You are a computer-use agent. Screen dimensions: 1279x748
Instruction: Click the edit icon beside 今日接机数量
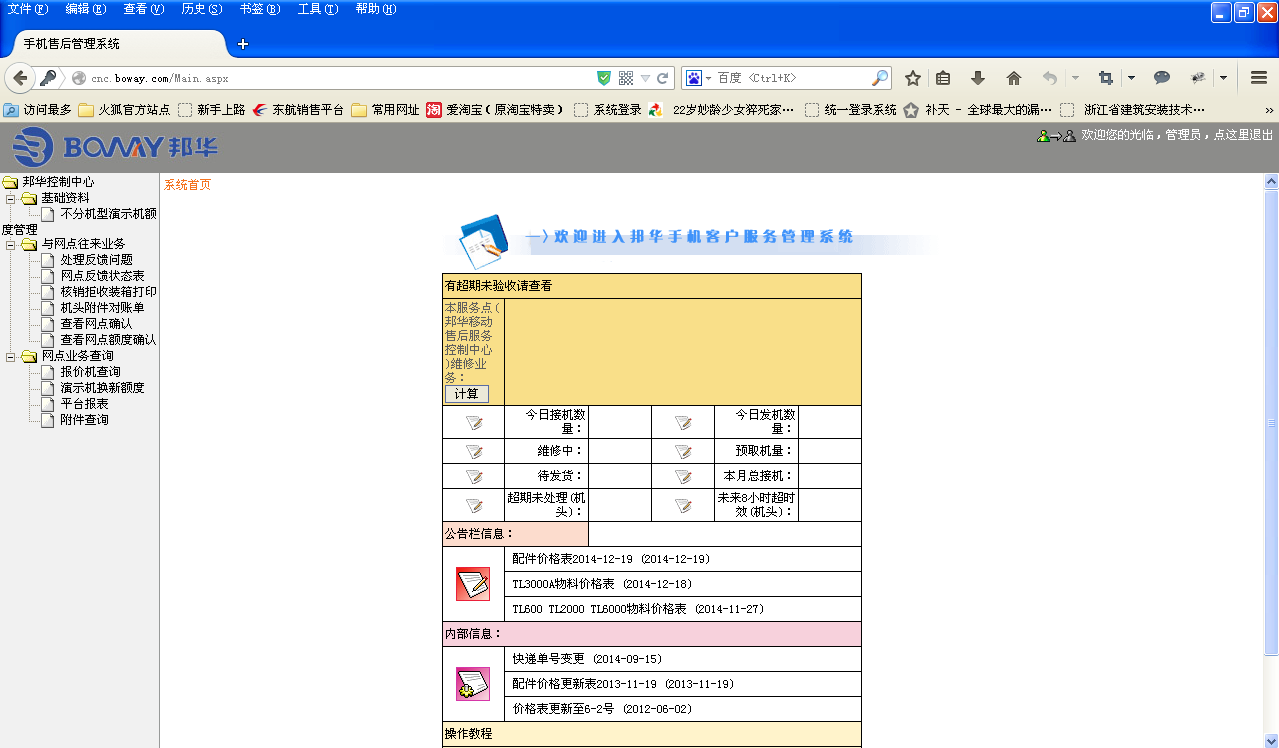click(x=474, y=422)
